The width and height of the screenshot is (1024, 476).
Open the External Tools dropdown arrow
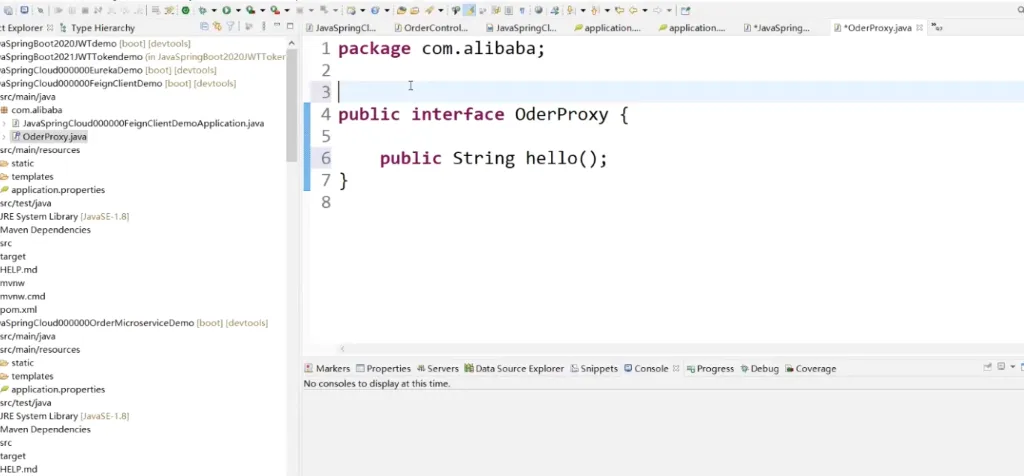[x=287, y=10]
